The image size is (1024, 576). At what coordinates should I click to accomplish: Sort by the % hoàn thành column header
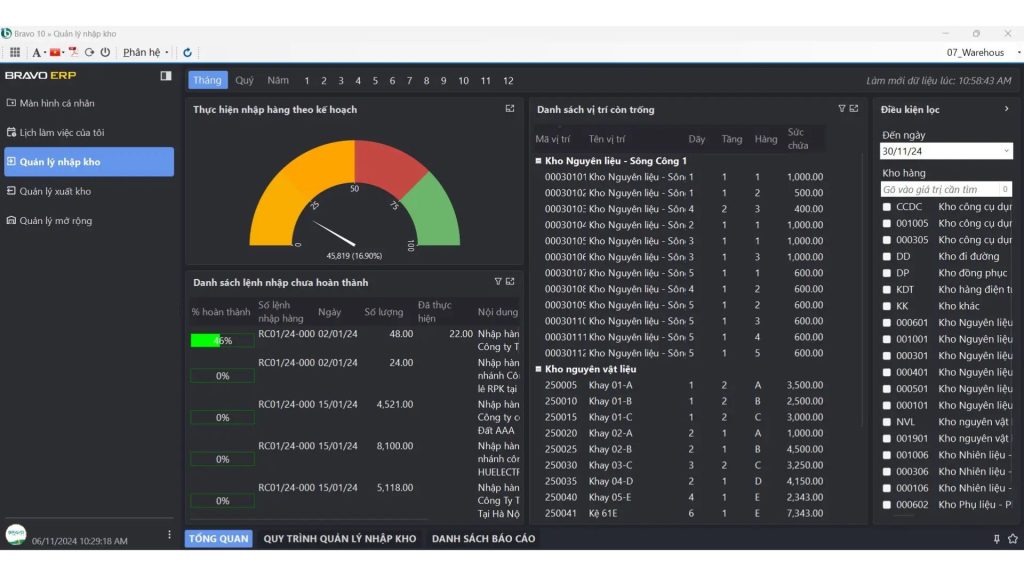coord(221,312)
